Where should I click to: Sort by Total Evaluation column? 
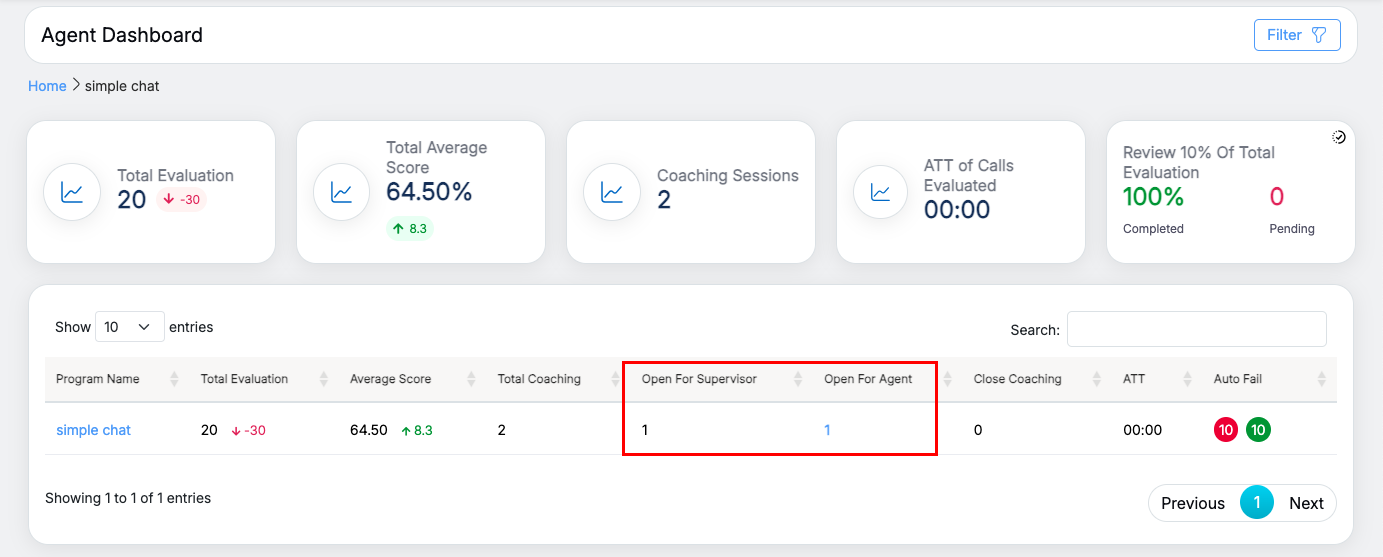(x=323, y=379)
